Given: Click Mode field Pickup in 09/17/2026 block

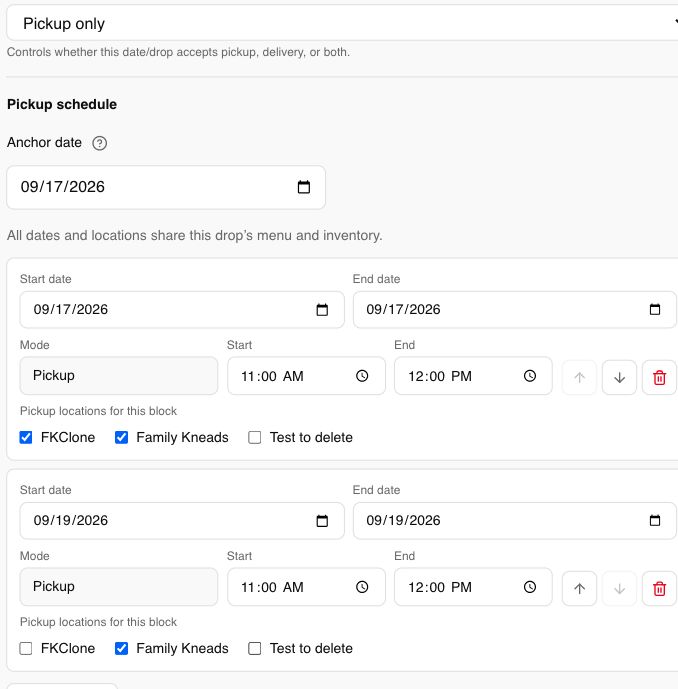Looking at the screenshot, I should (x=119, y=376).
